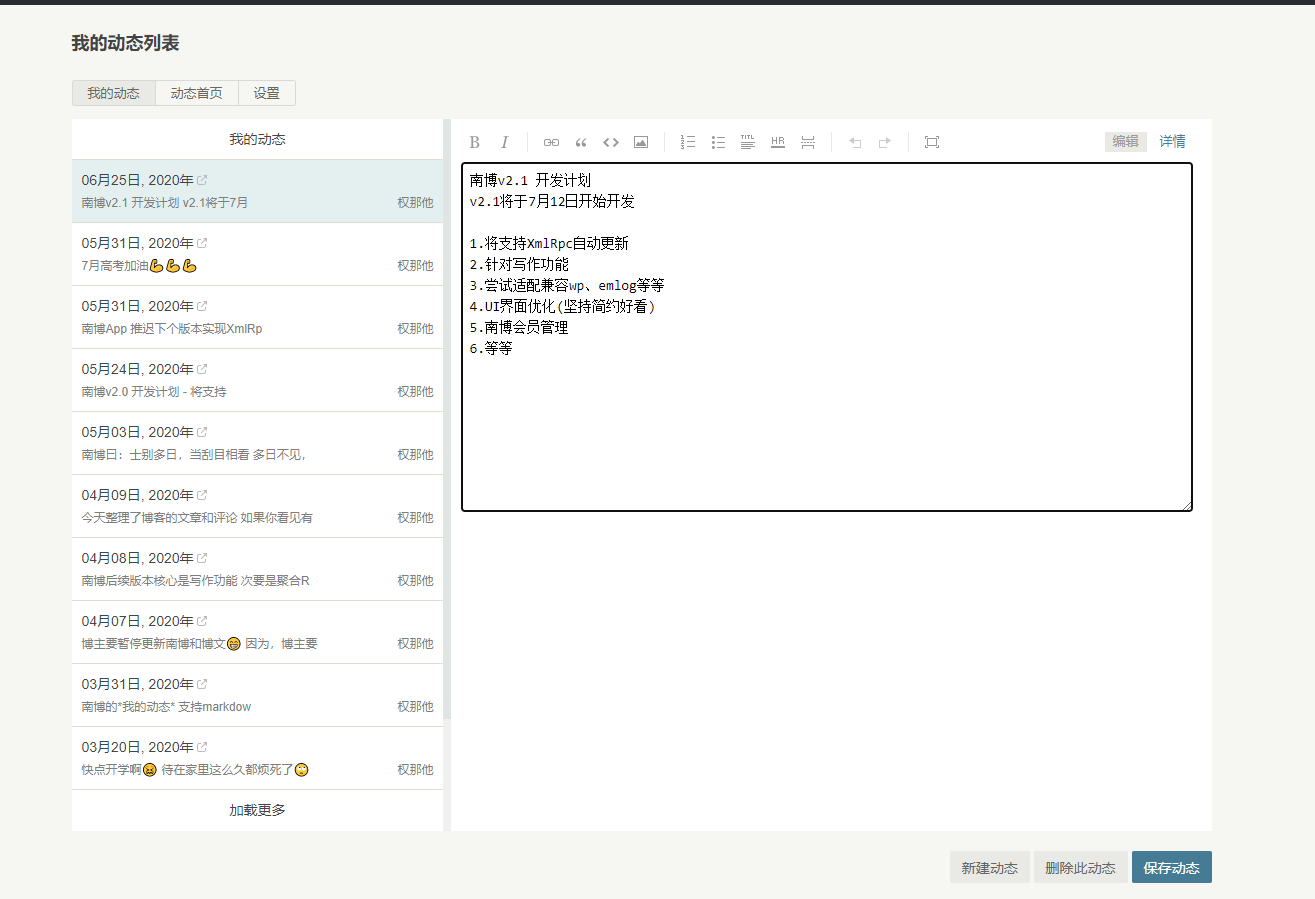Screen dimensions: 1315x899
Task: Insert a heading with title icon
Action: pos(748,142)
